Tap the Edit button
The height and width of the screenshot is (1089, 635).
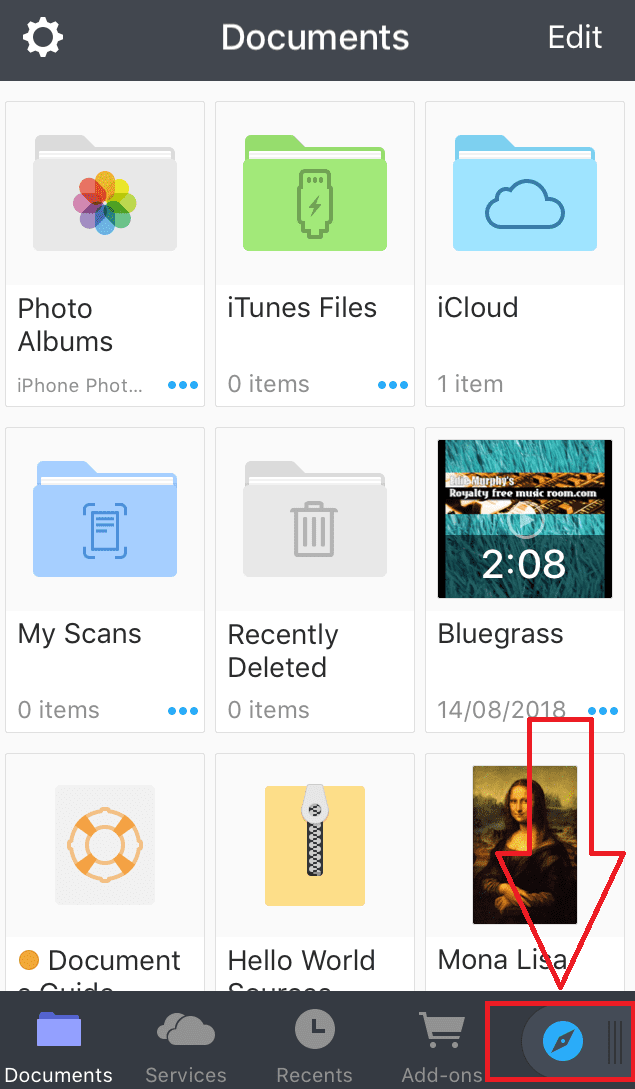(575, 38)
